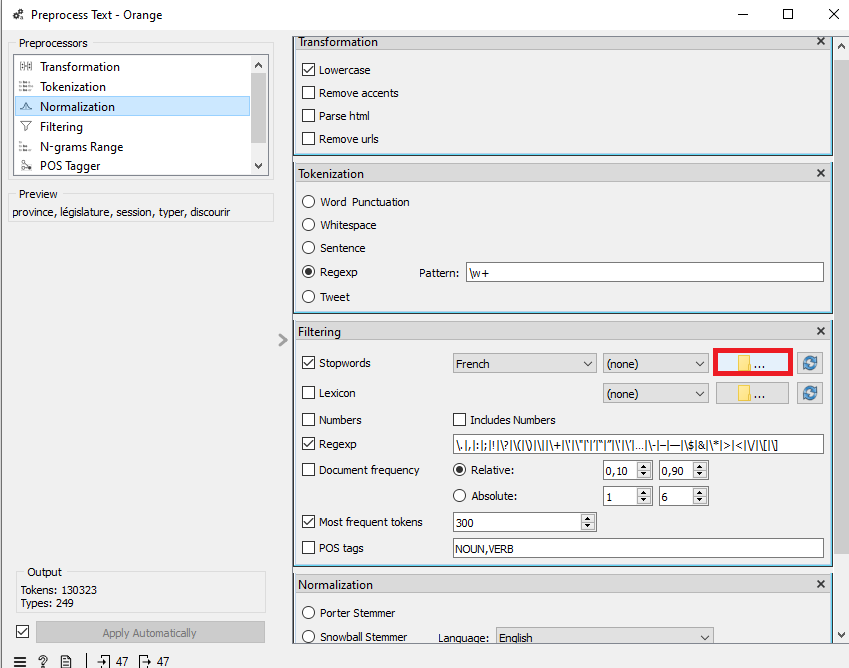Viewport: 849px width, 668px height.
Task: Expand the stemmer Language dropdown set to English
Action: click(606, 637)
